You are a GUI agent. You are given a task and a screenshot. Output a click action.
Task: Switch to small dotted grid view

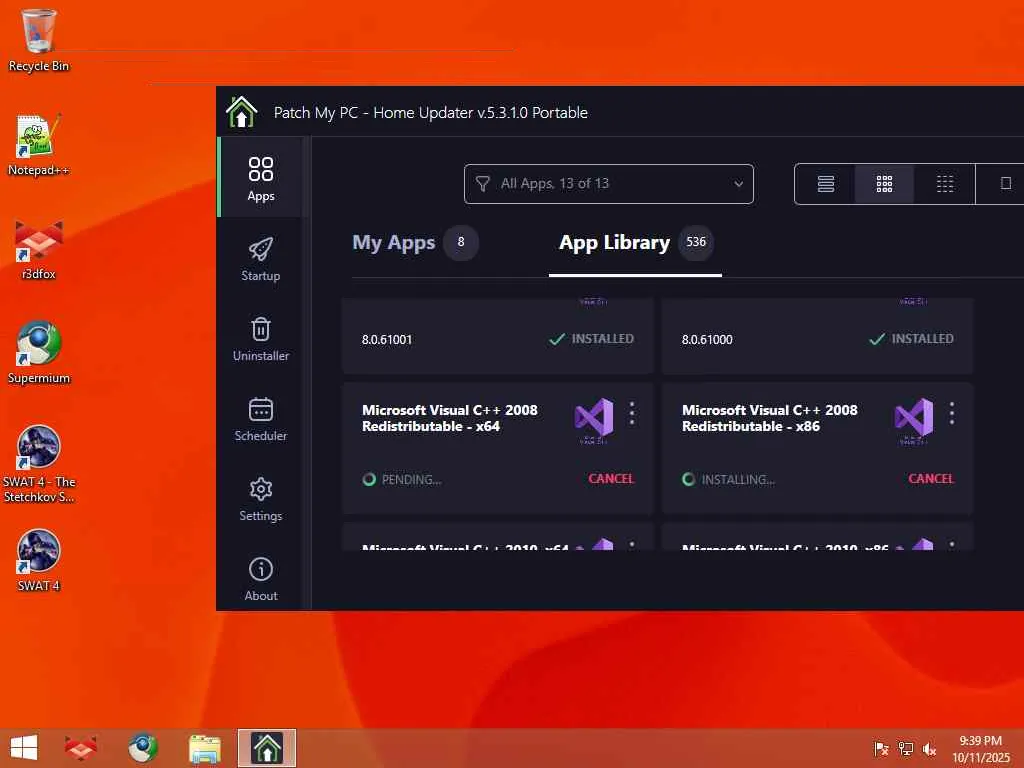[x=944, y=184]
